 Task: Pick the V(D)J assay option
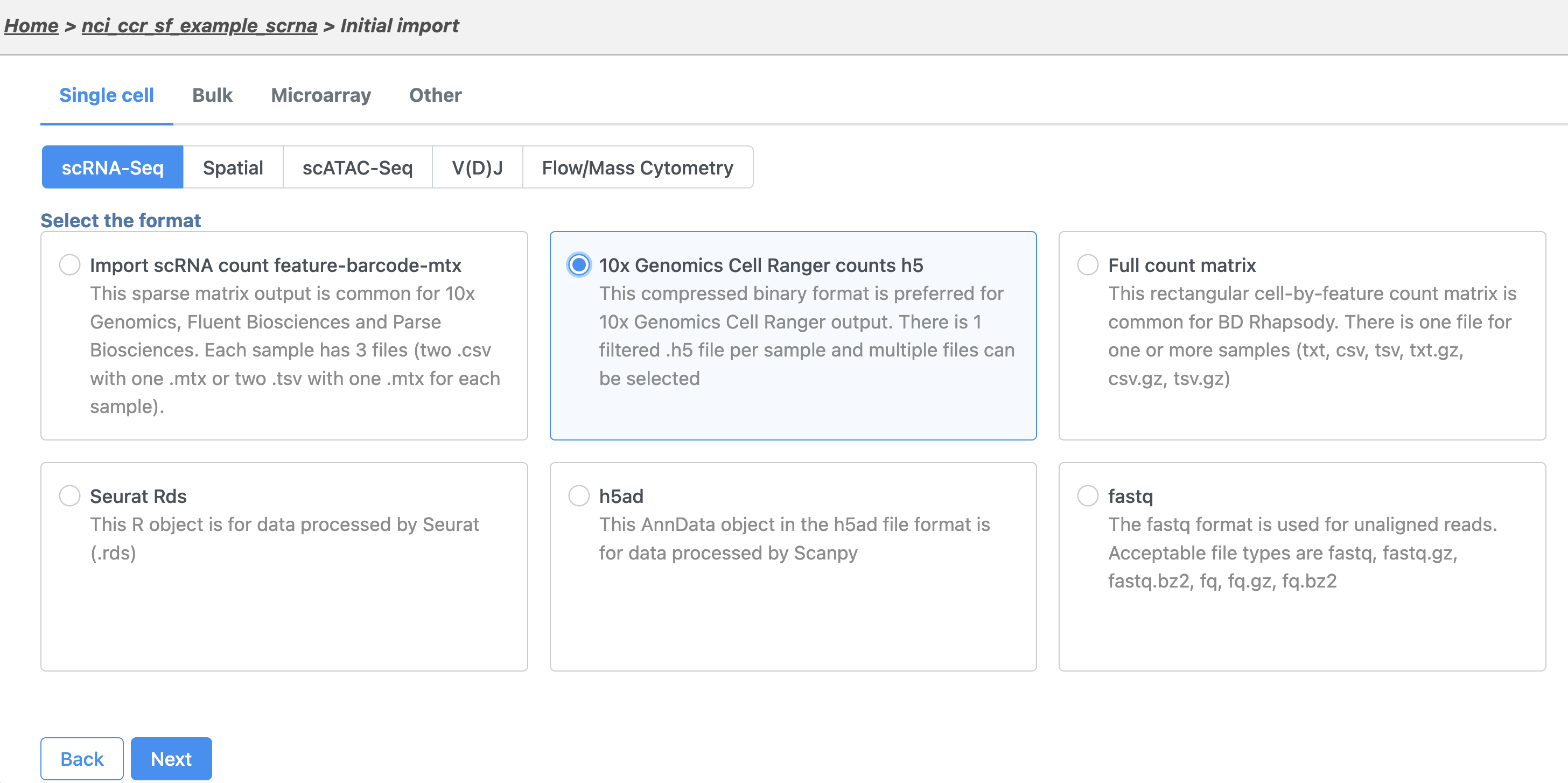point(477,167)
